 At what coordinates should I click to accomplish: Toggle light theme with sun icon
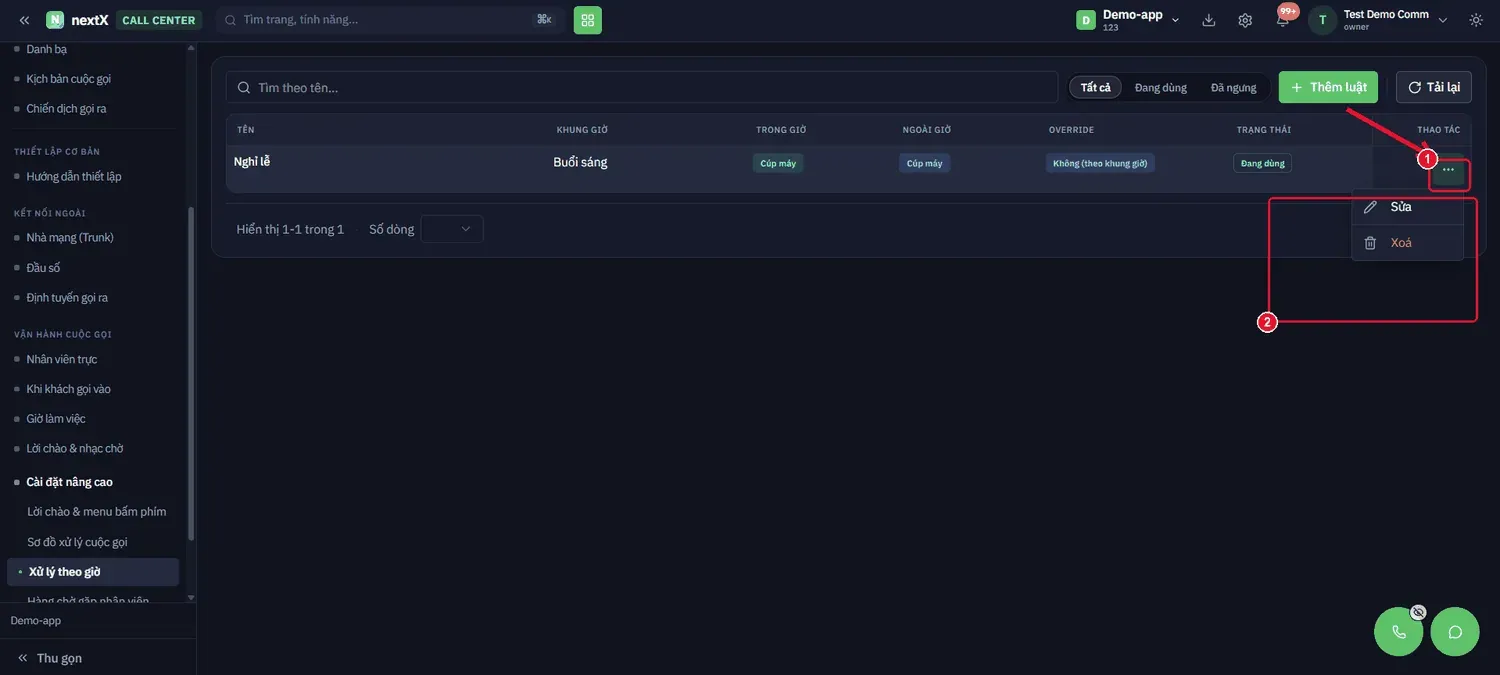coord(1476,20)
